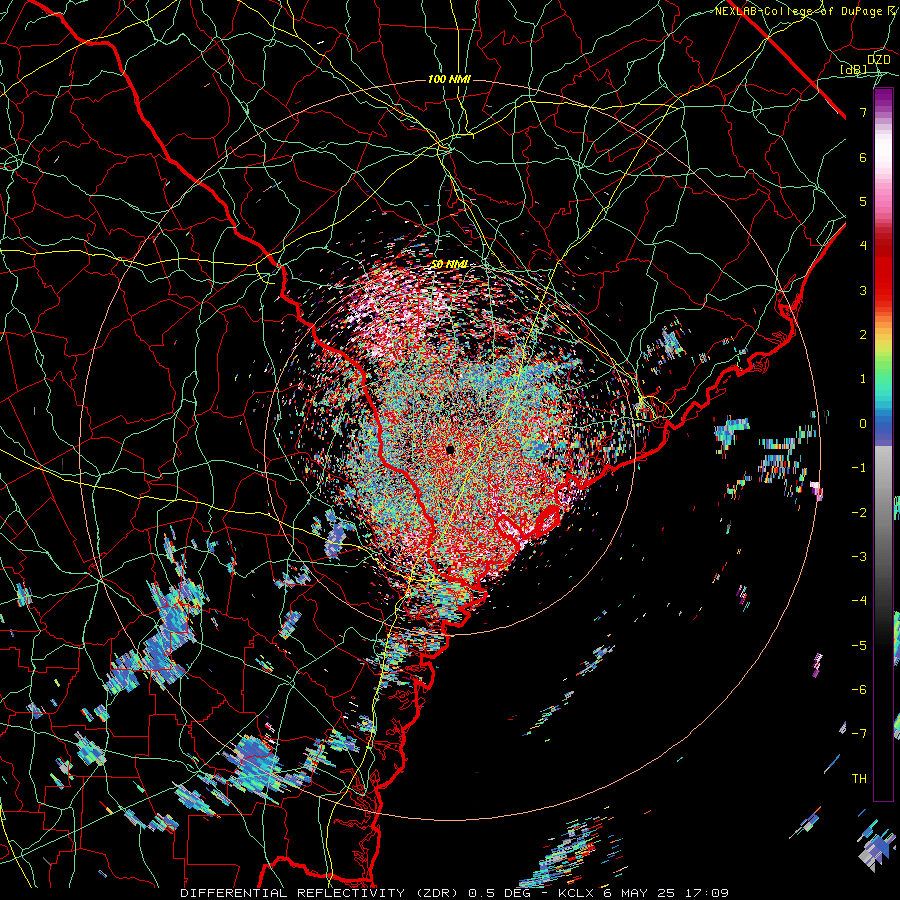Click the -5 value on the color scale
Viewport: 900px width, 900px height.
click(x=859, y=645)
